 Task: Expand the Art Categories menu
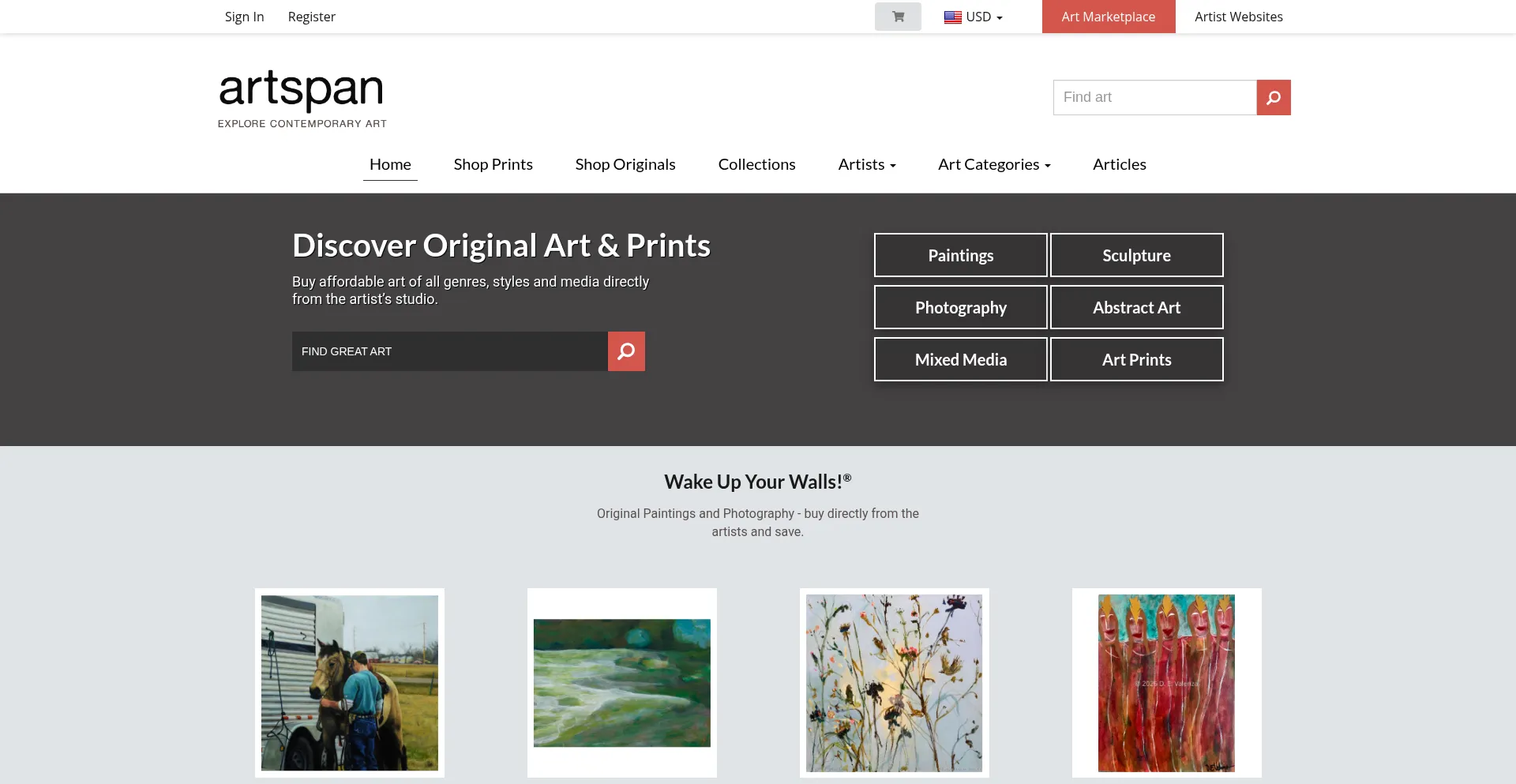993,164
